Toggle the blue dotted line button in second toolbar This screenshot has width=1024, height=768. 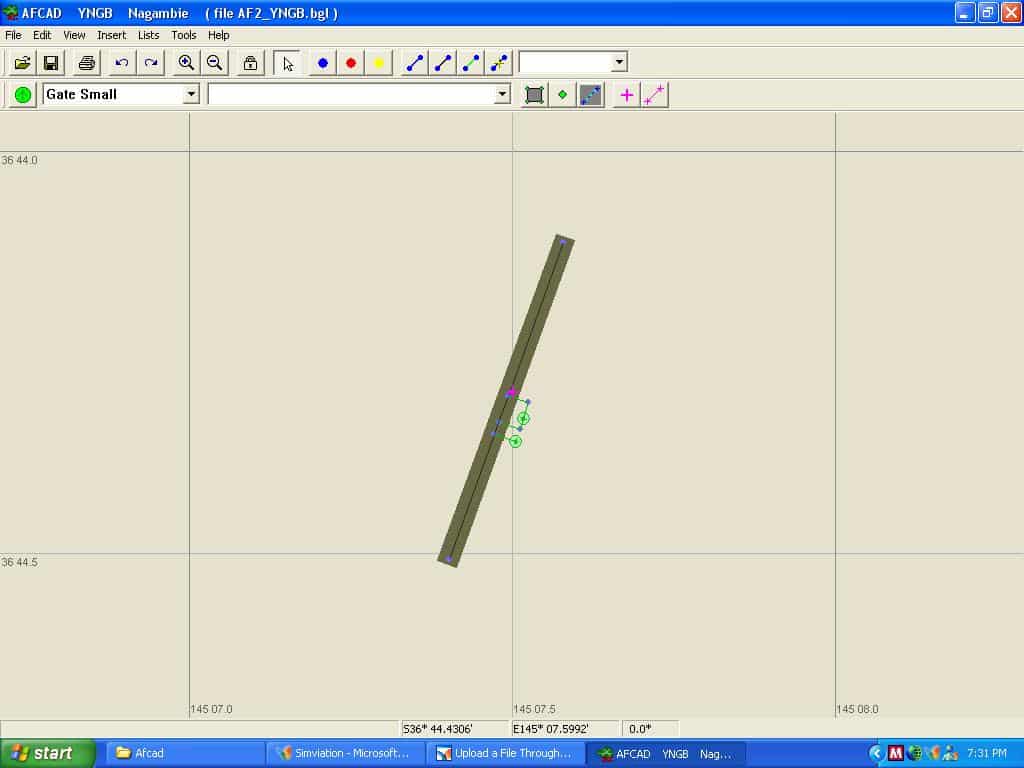pos(591,95)
